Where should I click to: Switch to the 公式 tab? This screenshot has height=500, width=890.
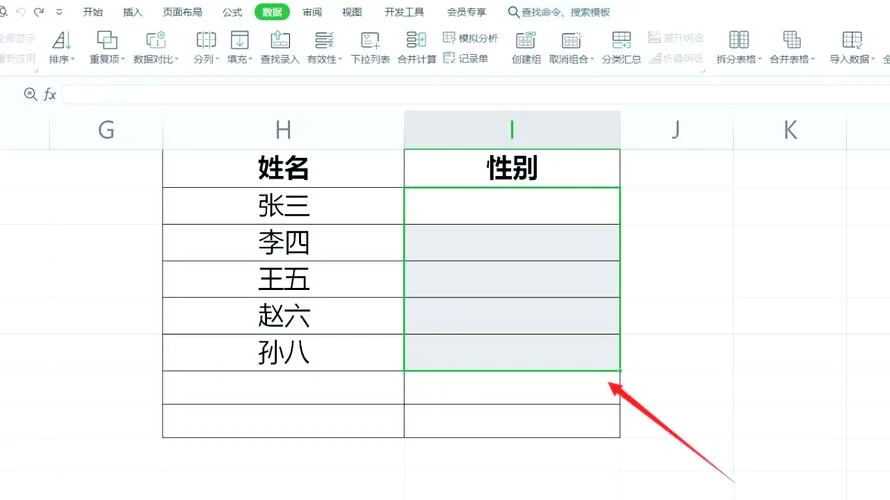click(232, 12)
